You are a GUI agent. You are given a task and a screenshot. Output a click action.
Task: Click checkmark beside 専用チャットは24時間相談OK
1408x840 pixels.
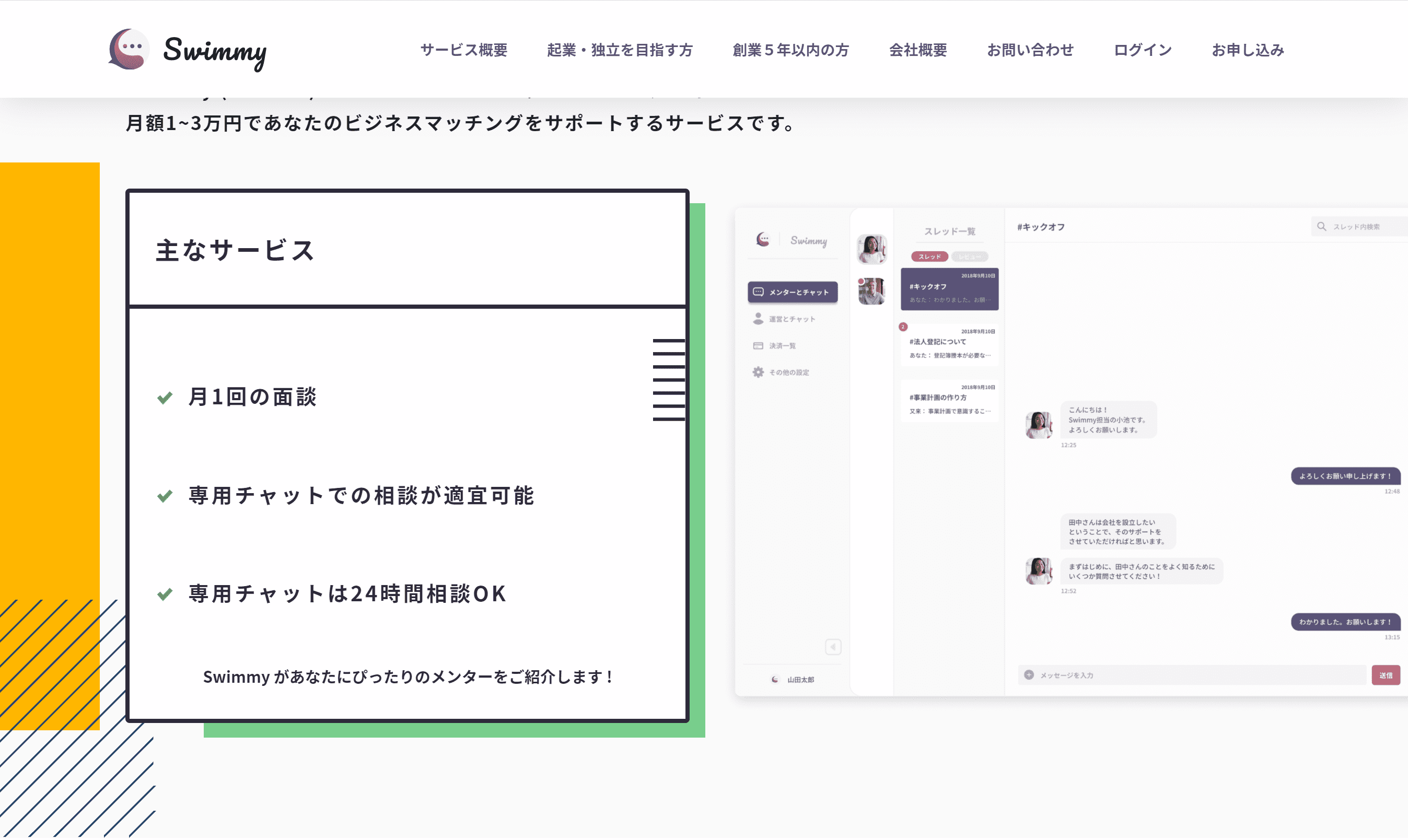(x=165, y=594)
